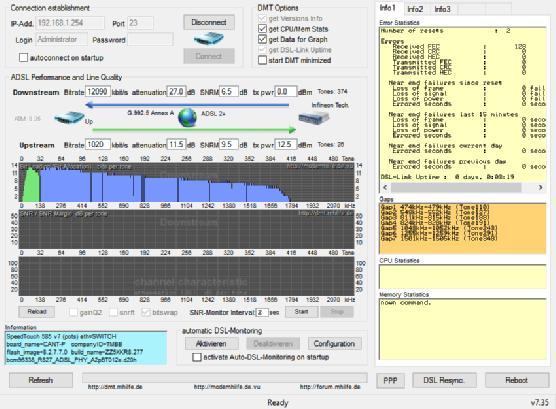Click the Password input field
The image size is (556, 409).
pos(150,39)
